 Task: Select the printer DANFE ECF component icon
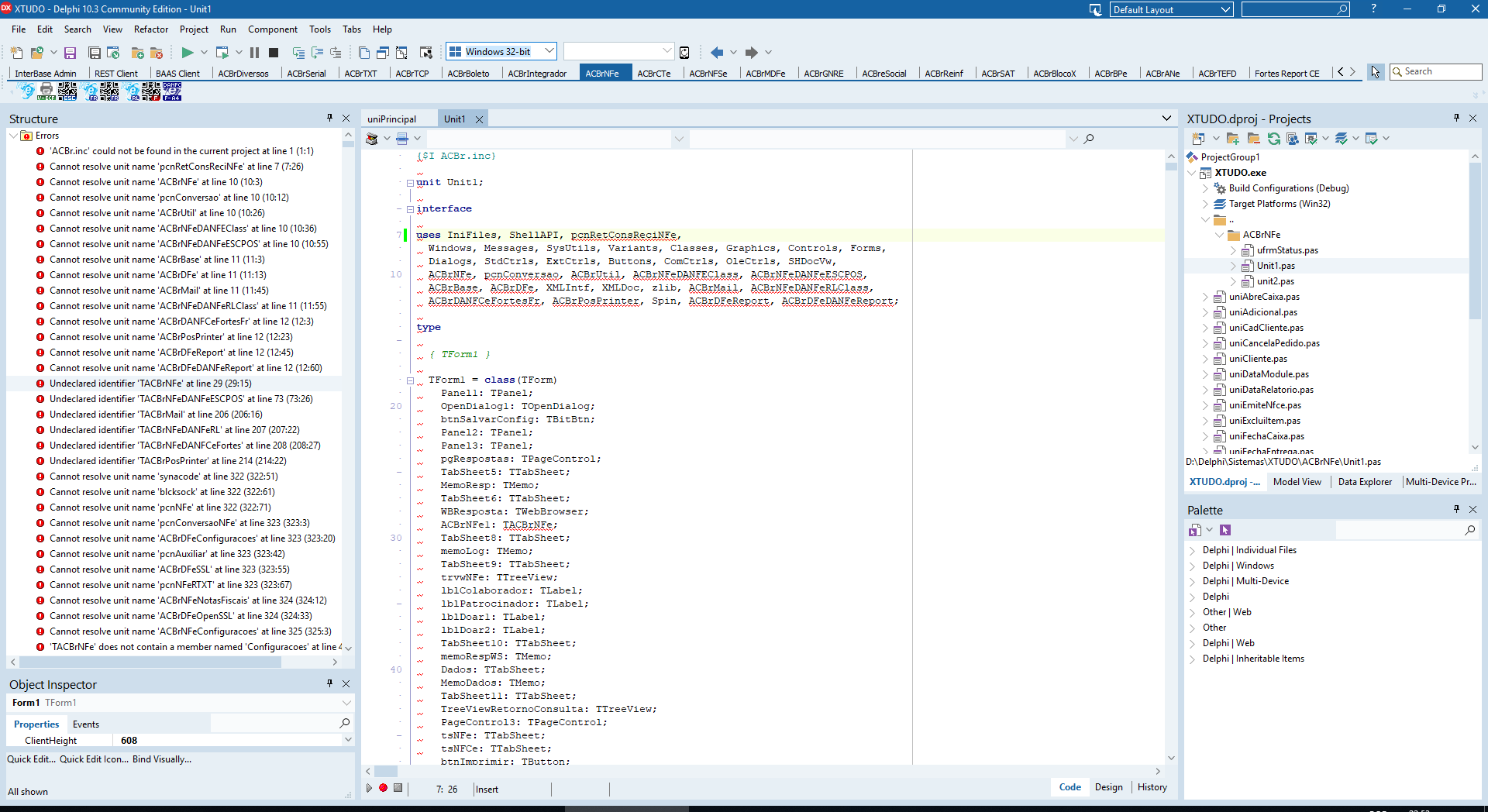point(46,91)
